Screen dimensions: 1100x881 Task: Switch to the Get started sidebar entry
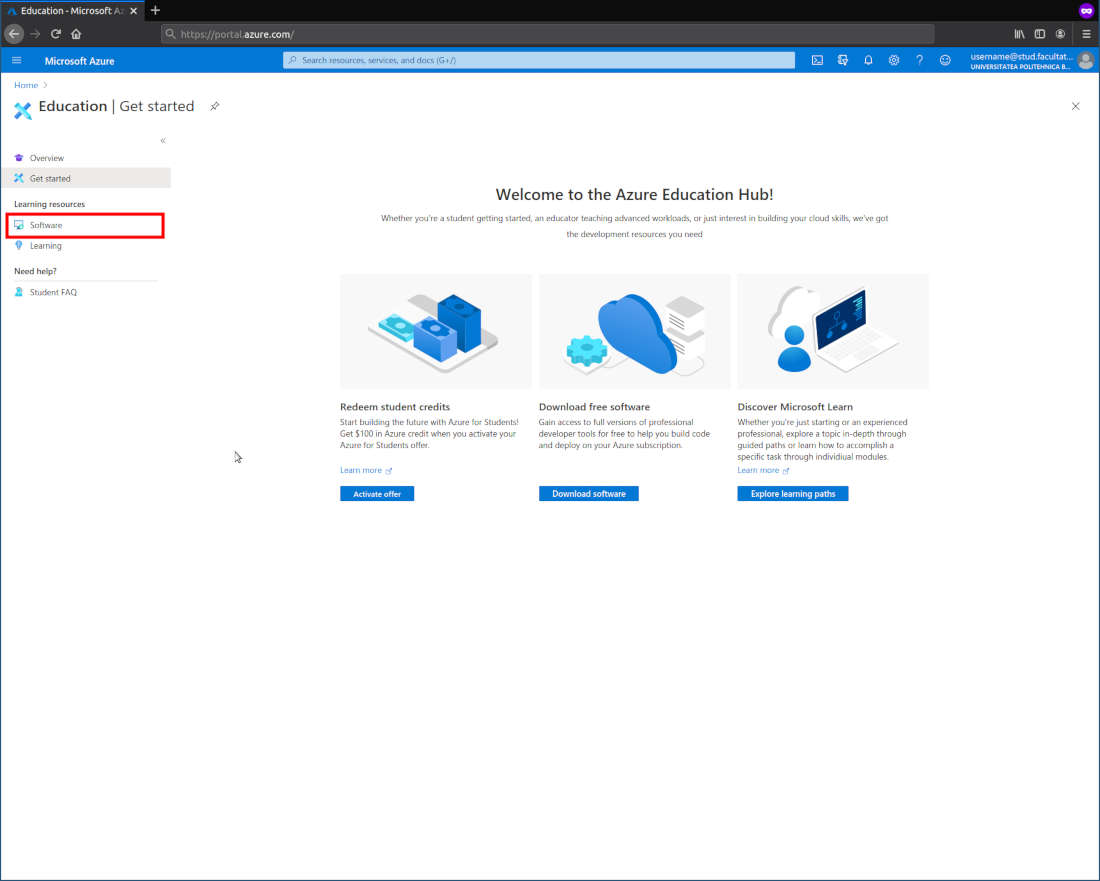(52, 177)
